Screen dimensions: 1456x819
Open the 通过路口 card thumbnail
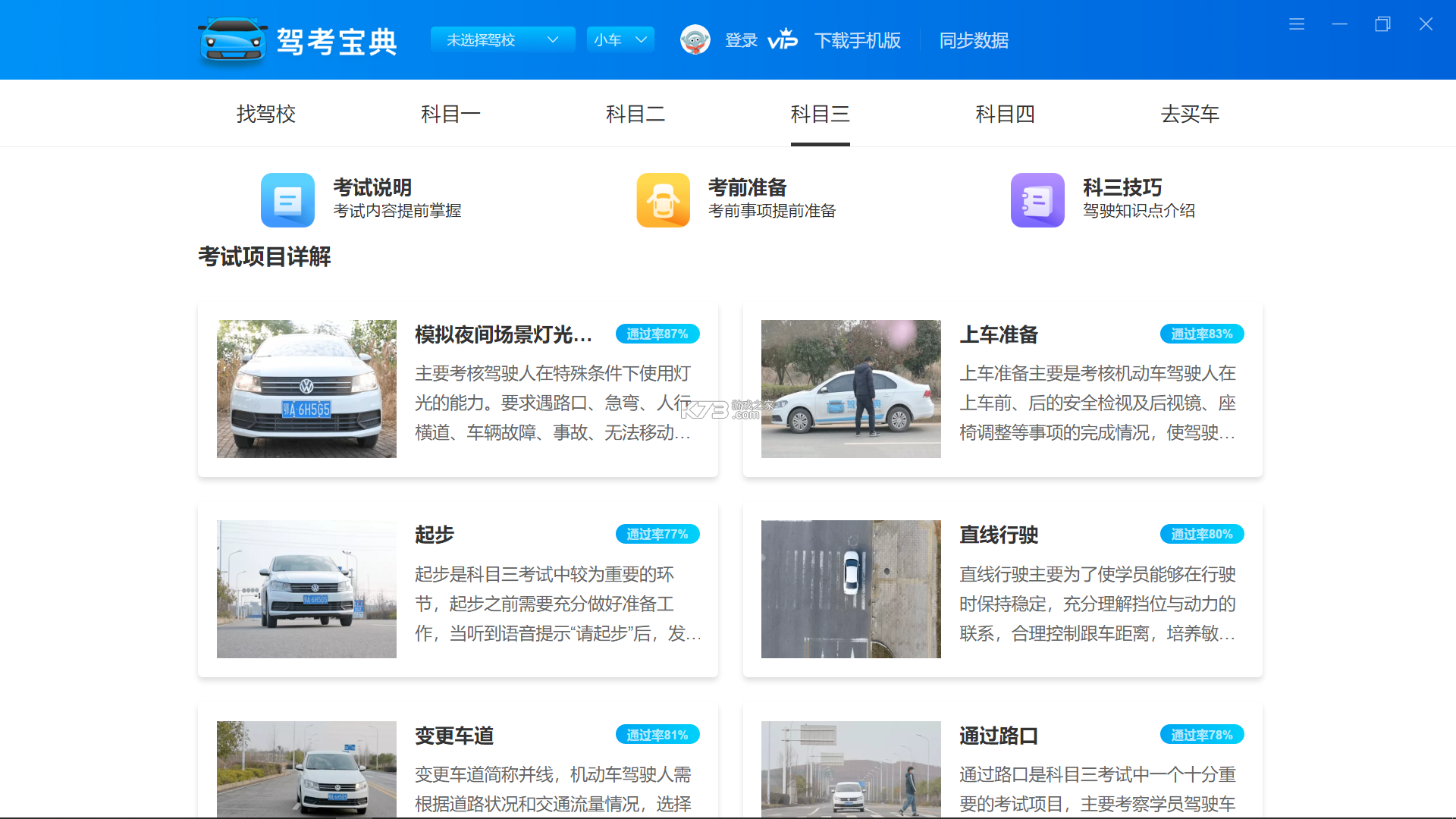pyautogui.click(x=851, y=769)
